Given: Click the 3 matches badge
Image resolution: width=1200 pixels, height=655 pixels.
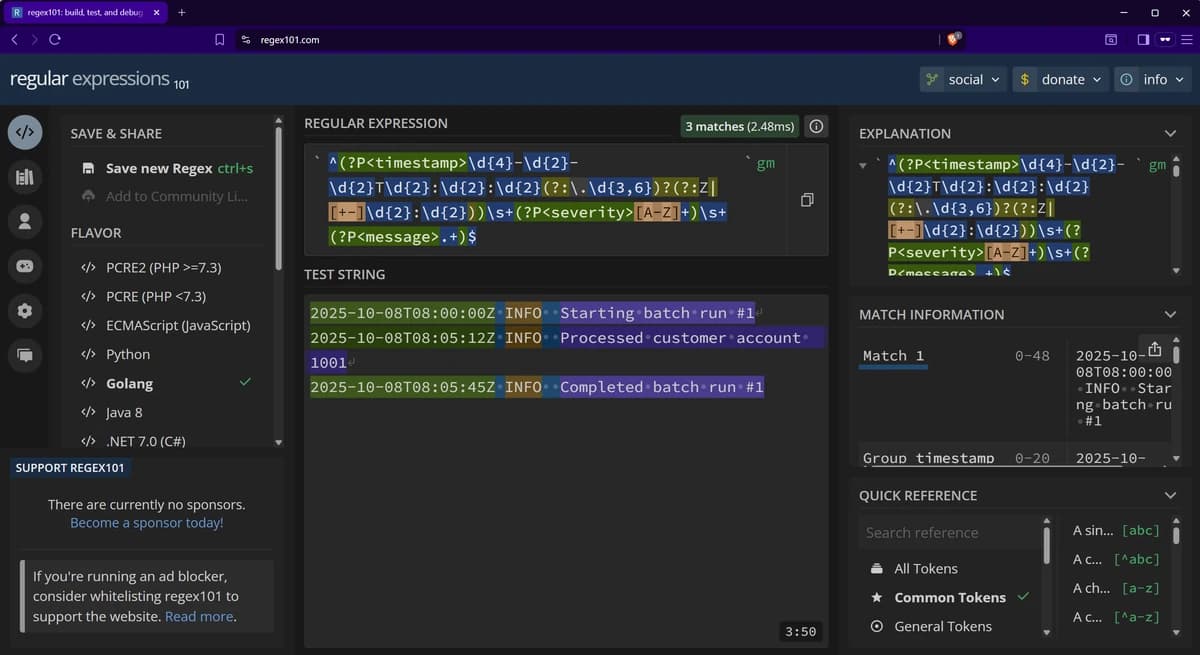Looking at the screenshot, I should point(741,126).
